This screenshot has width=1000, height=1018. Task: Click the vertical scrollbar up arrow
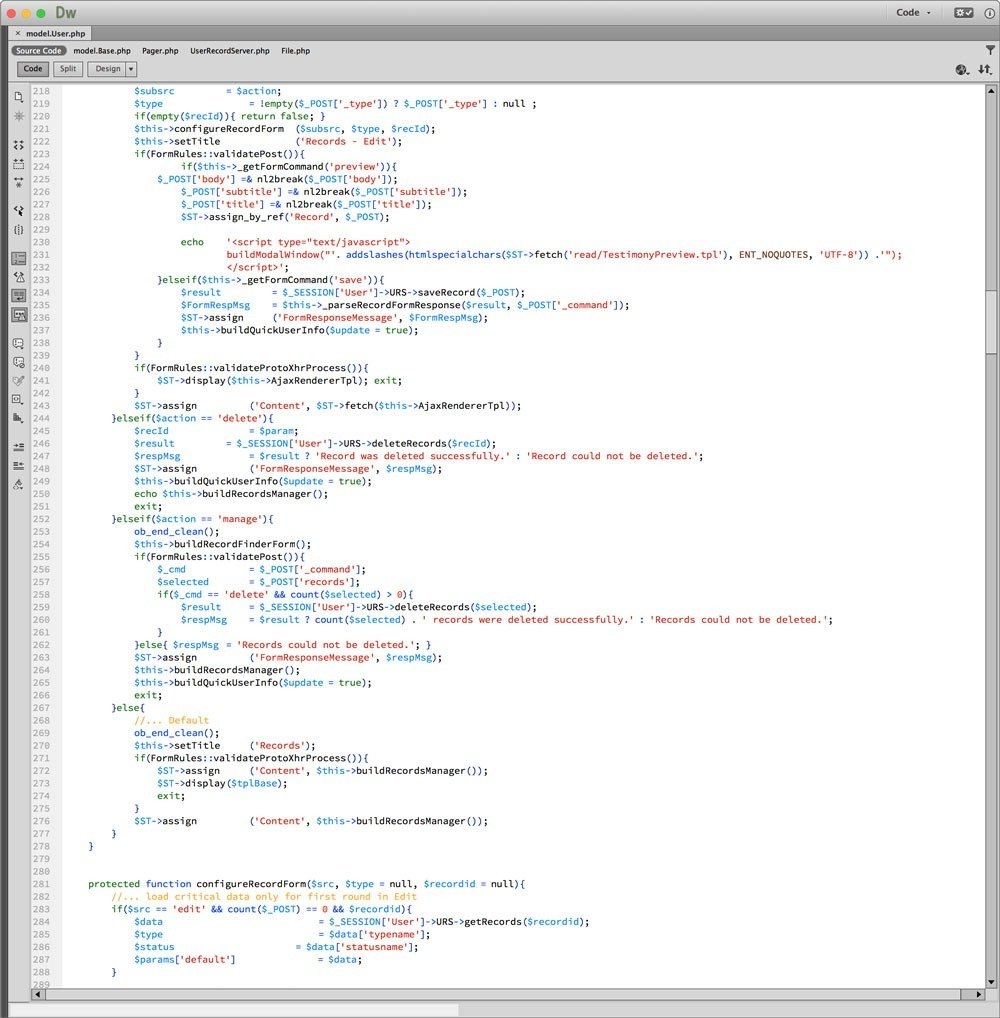pos(991,91)
